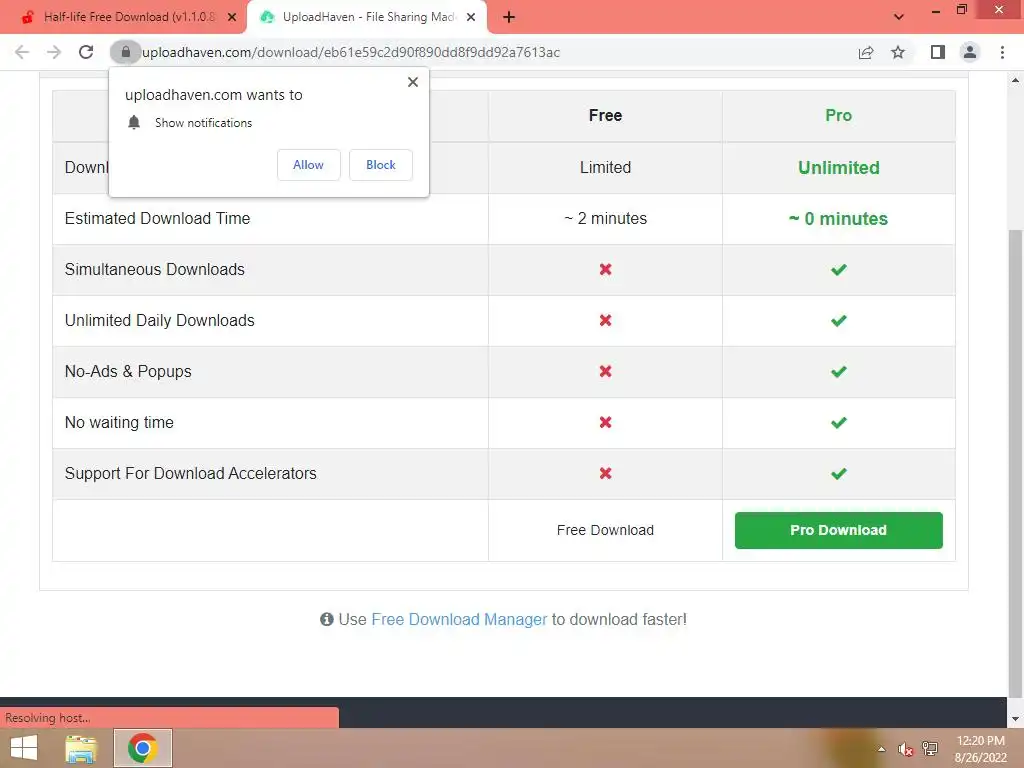Click the ~ 0 minutes cell

(839, 218)
